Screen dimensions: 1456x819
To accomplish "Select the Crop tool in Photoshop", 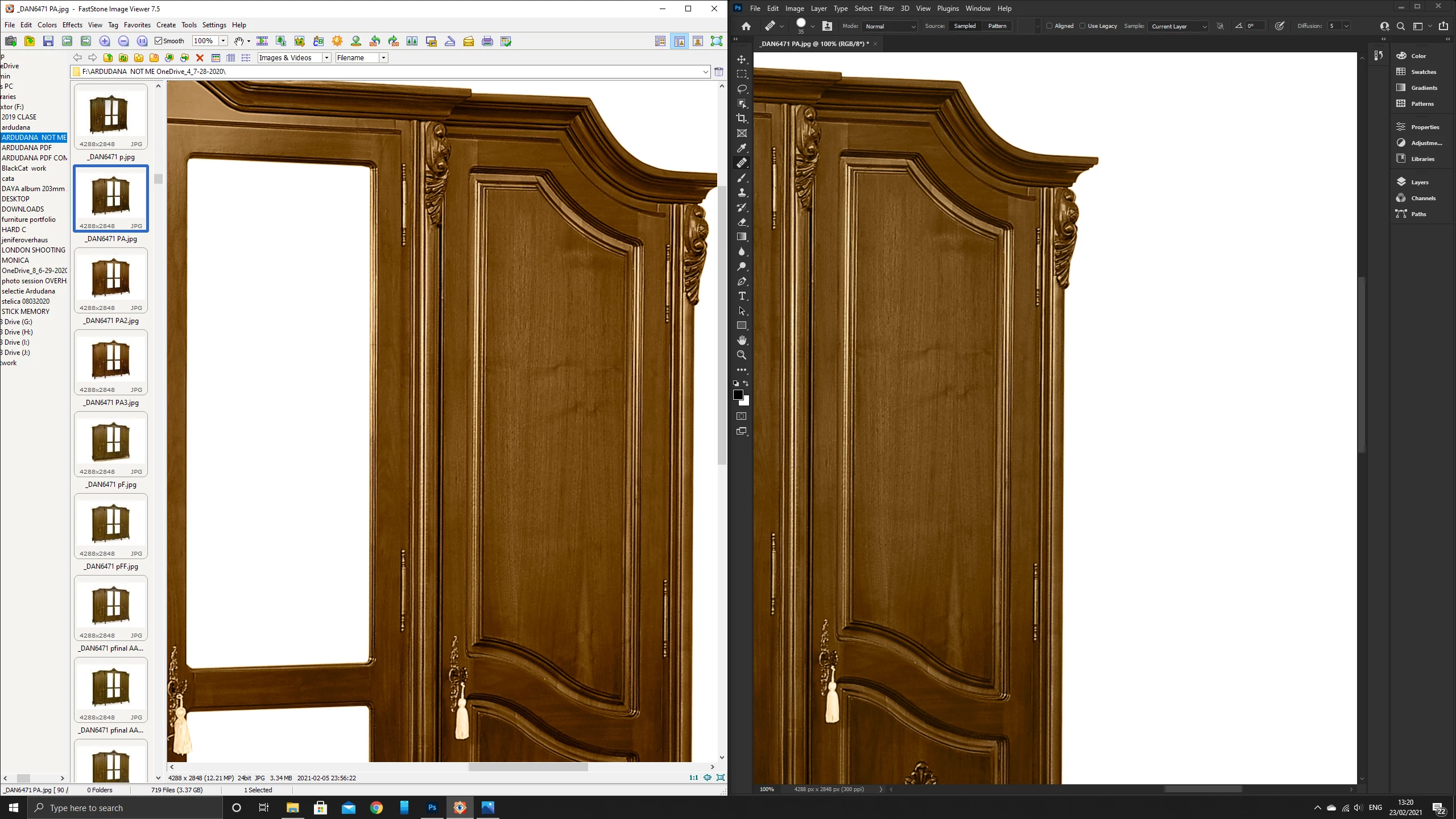I will [742, 118].
